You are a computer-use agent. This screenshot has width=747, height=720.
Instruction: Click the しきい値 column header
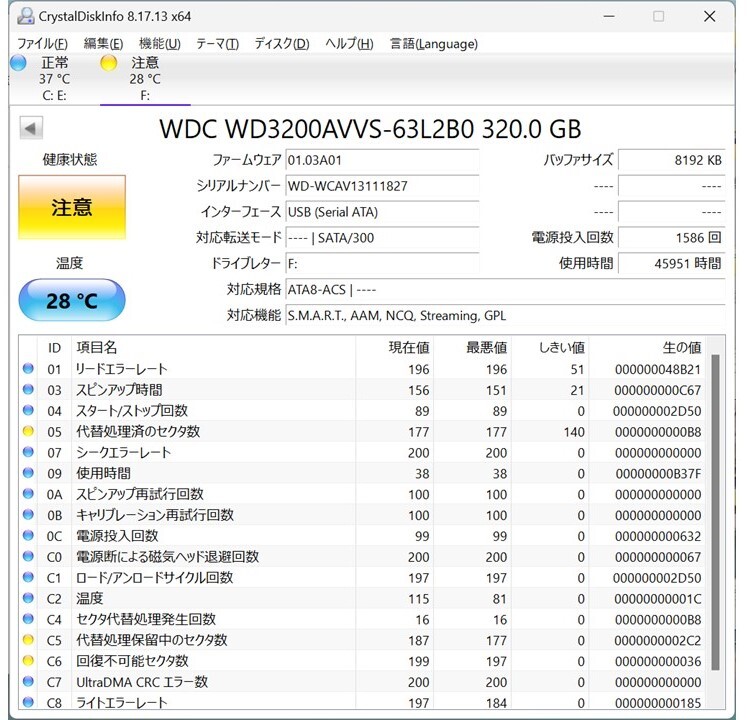coord(550,348)
